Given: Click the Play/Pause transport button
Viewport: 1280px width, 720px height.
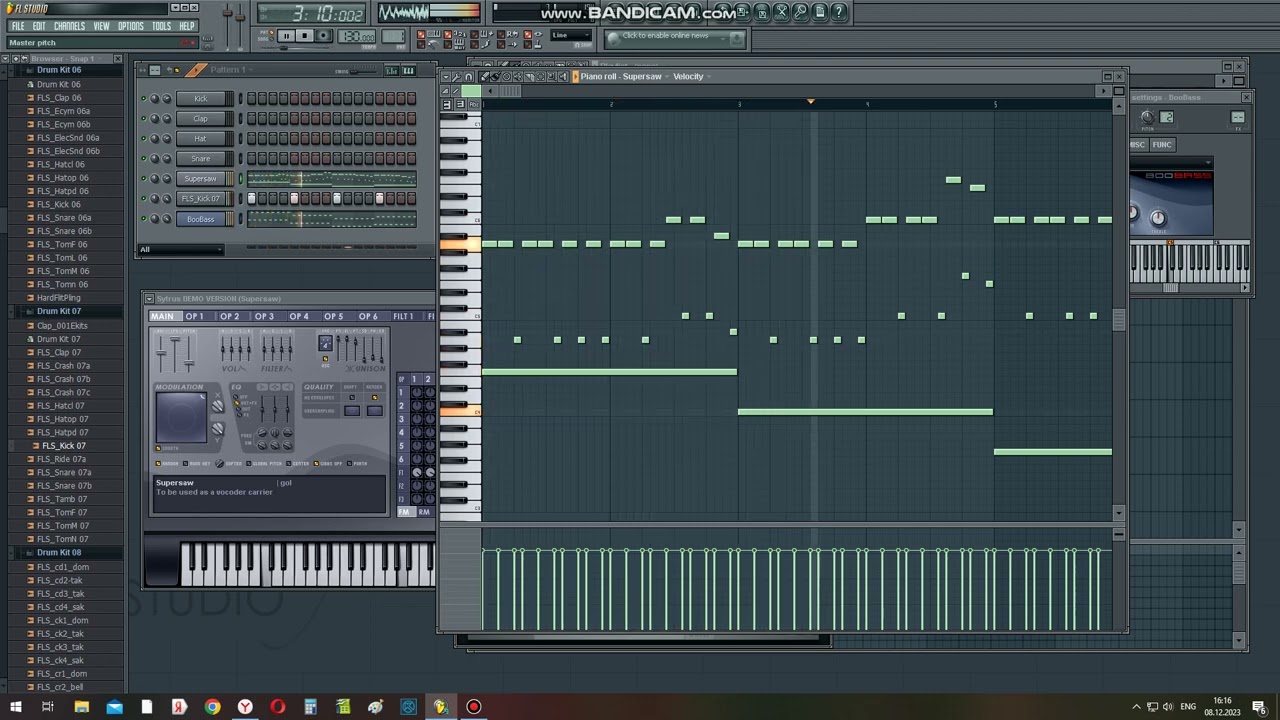Looking at the screenshot, I should pos(286,36).
